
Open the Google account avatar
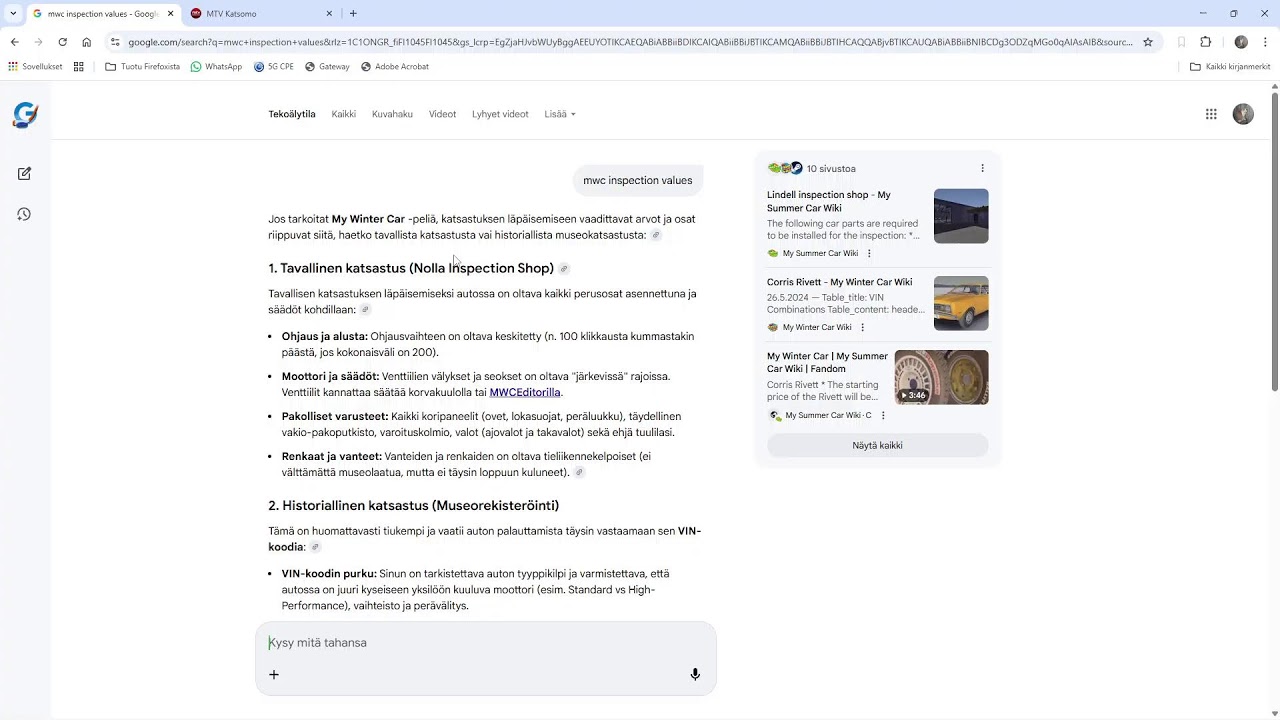1243,114
